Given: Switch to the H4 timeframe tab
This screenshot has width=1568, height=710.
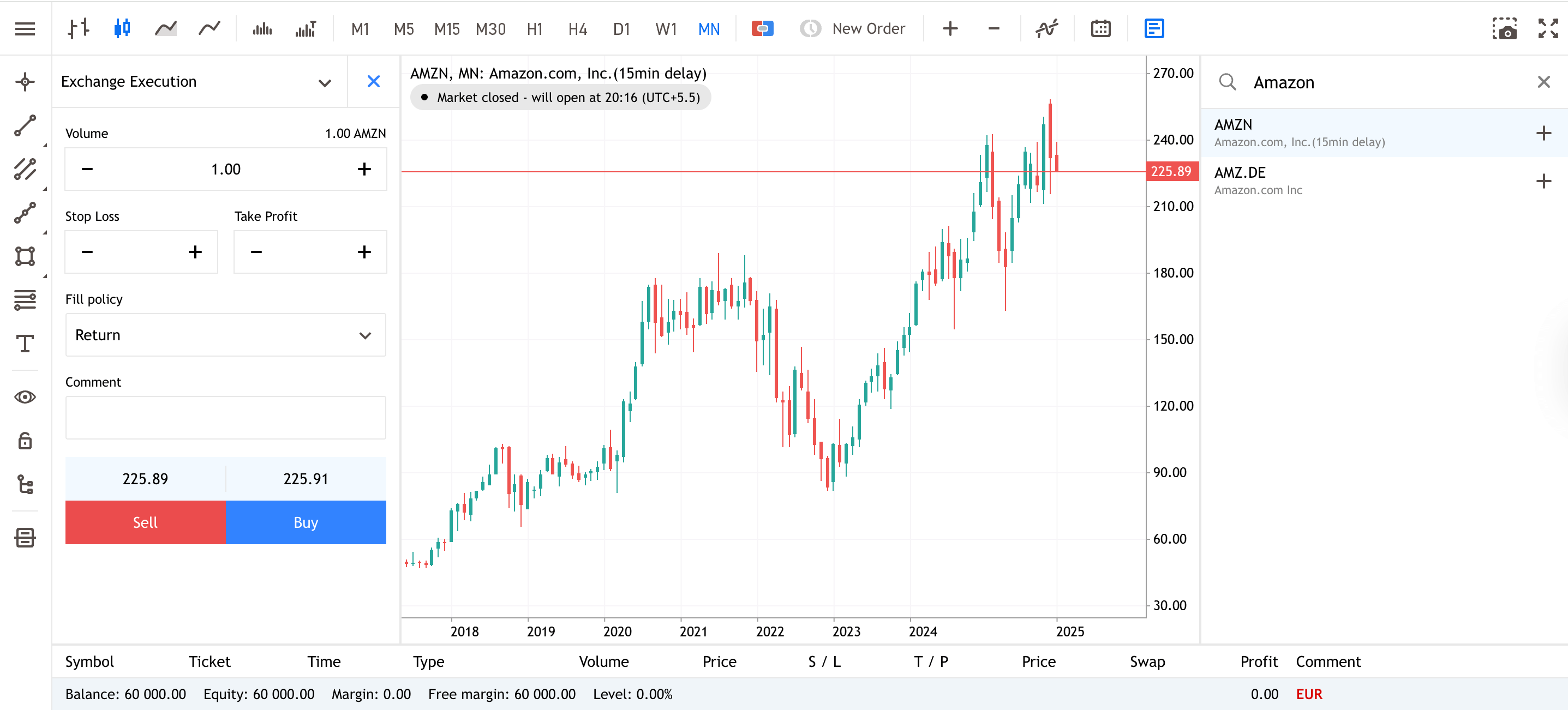Looking at the screenshot, I should [577, 28].
